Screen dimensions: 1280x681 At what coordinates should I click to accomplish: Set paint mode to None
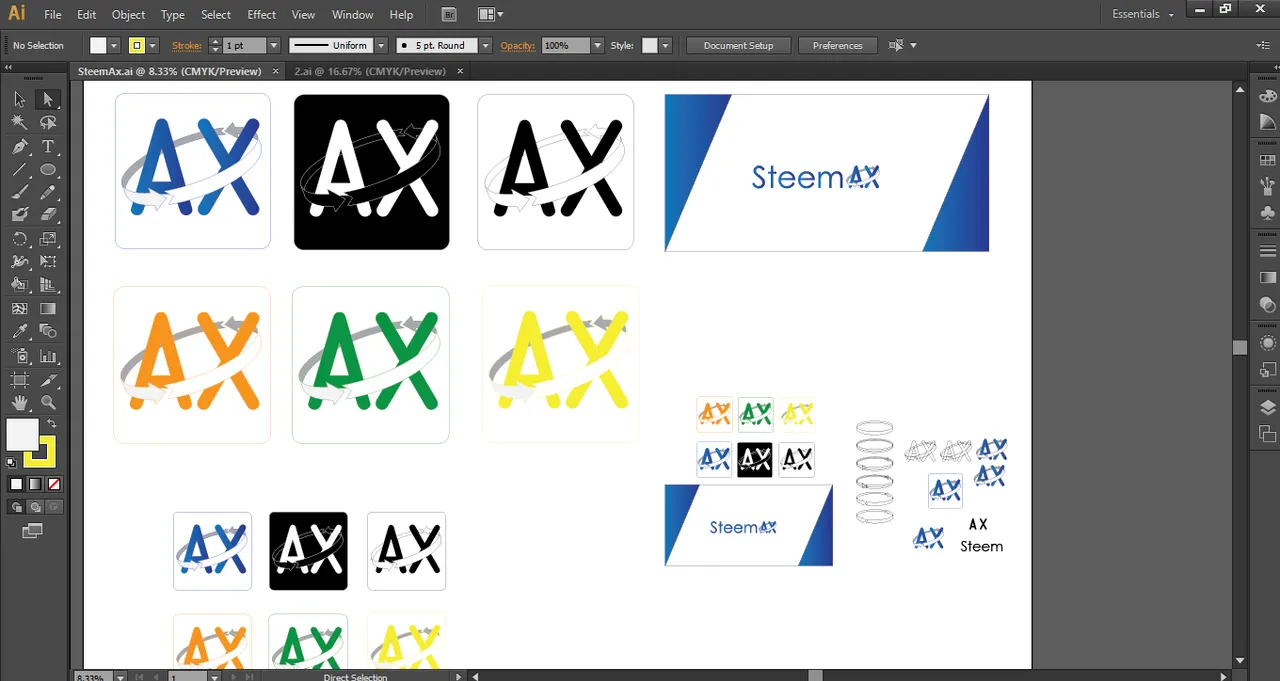coord(54,484)
